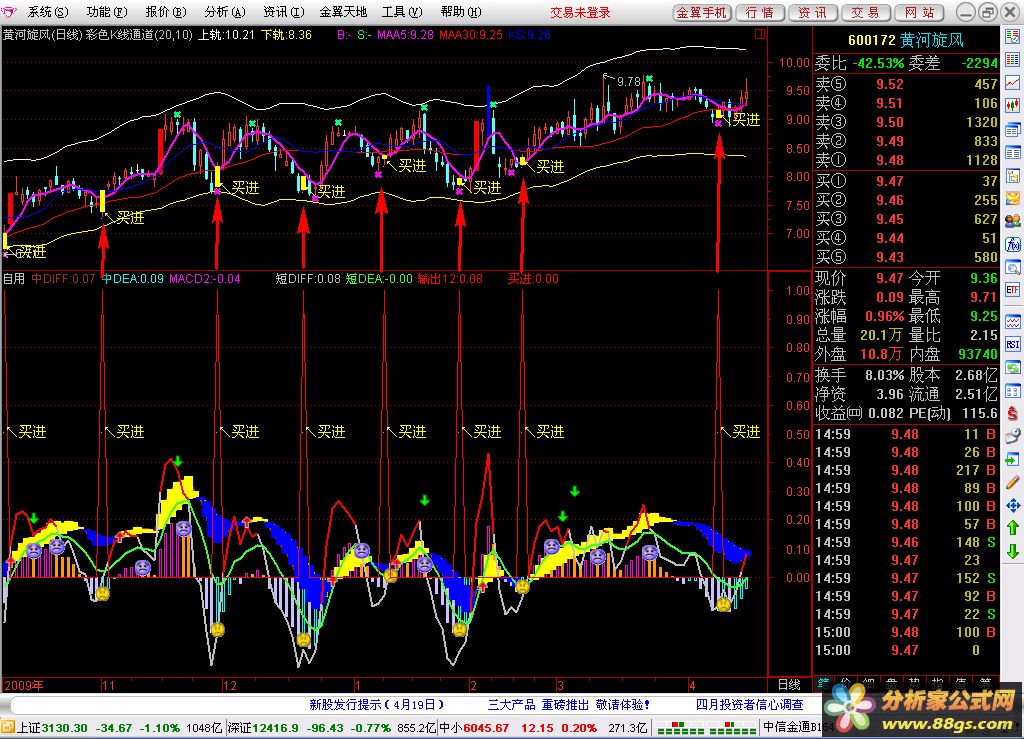Click the candlestick K-line icon

(x=1012, y=105)
